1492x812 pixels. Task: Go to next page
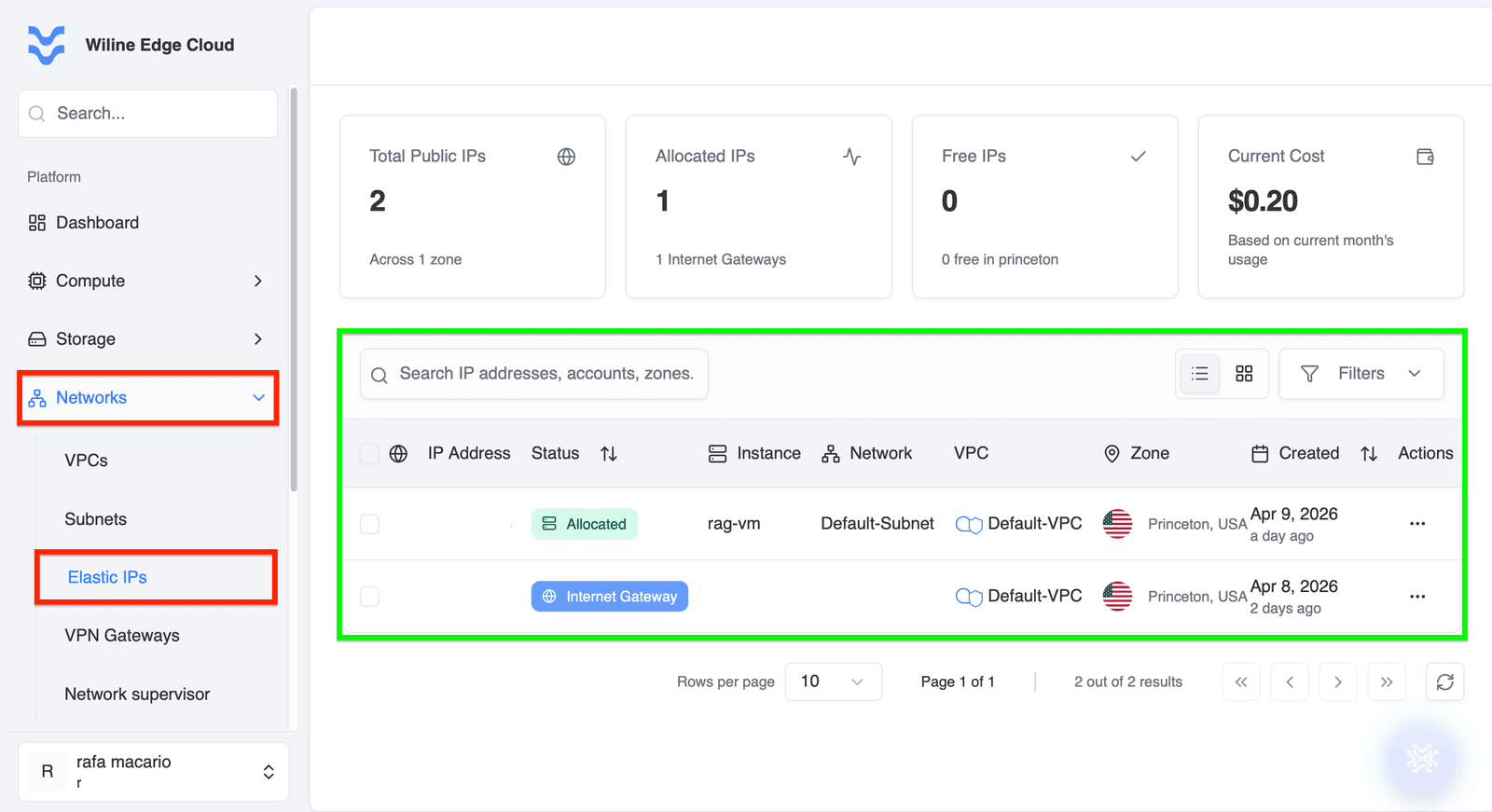coord(1338,682)
